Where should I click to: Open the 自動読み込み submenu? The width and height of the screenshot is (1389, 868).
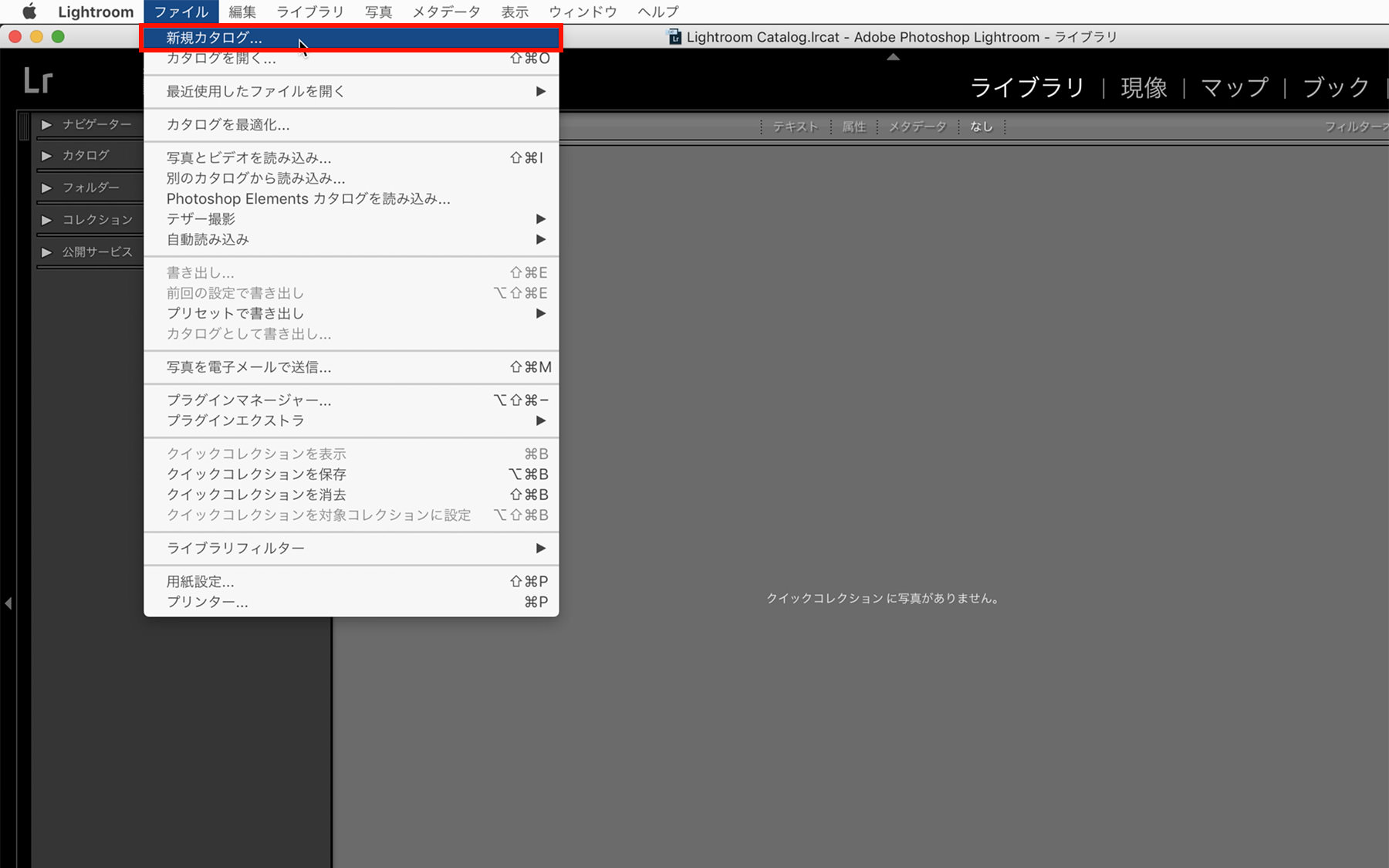click(x=351, y=240)
